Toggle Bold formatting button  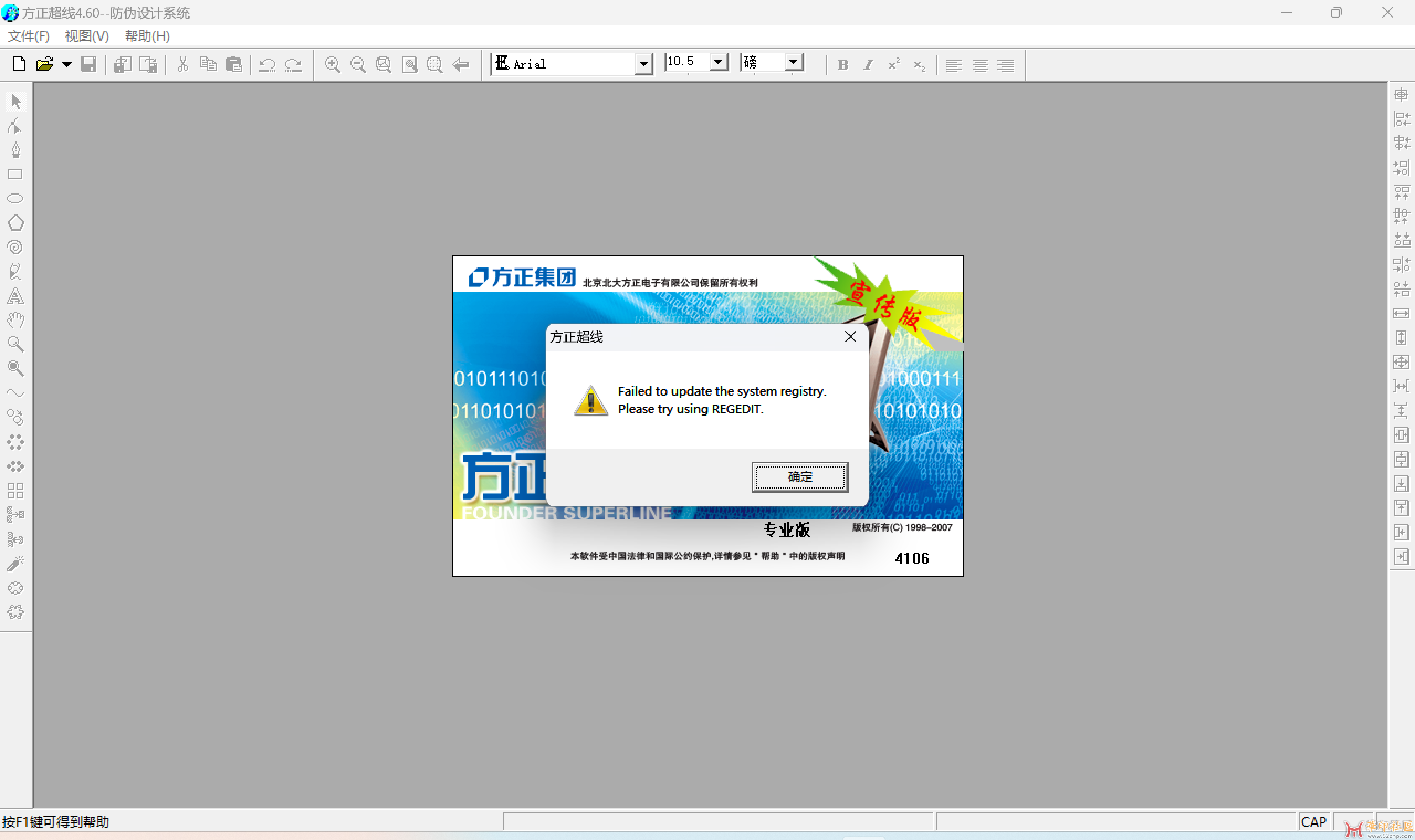(x=843, y=65)
